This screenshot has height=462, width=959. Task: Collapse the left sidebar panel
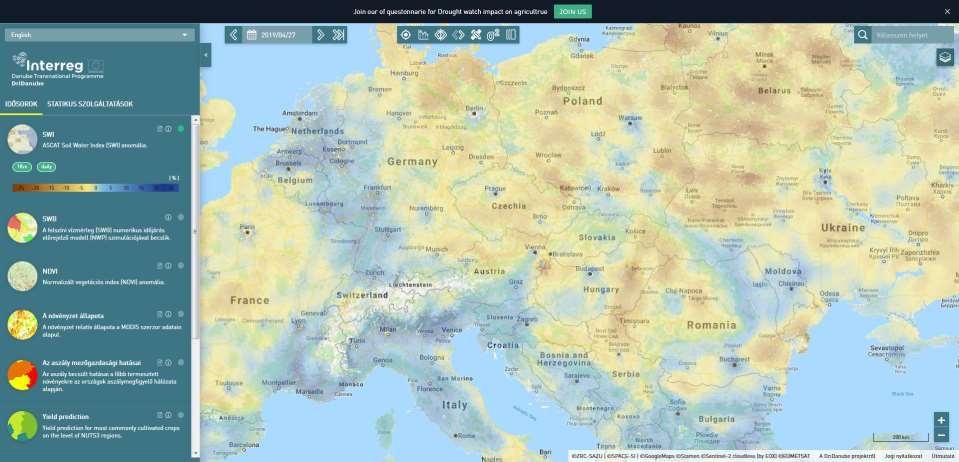tap(206, 55)
